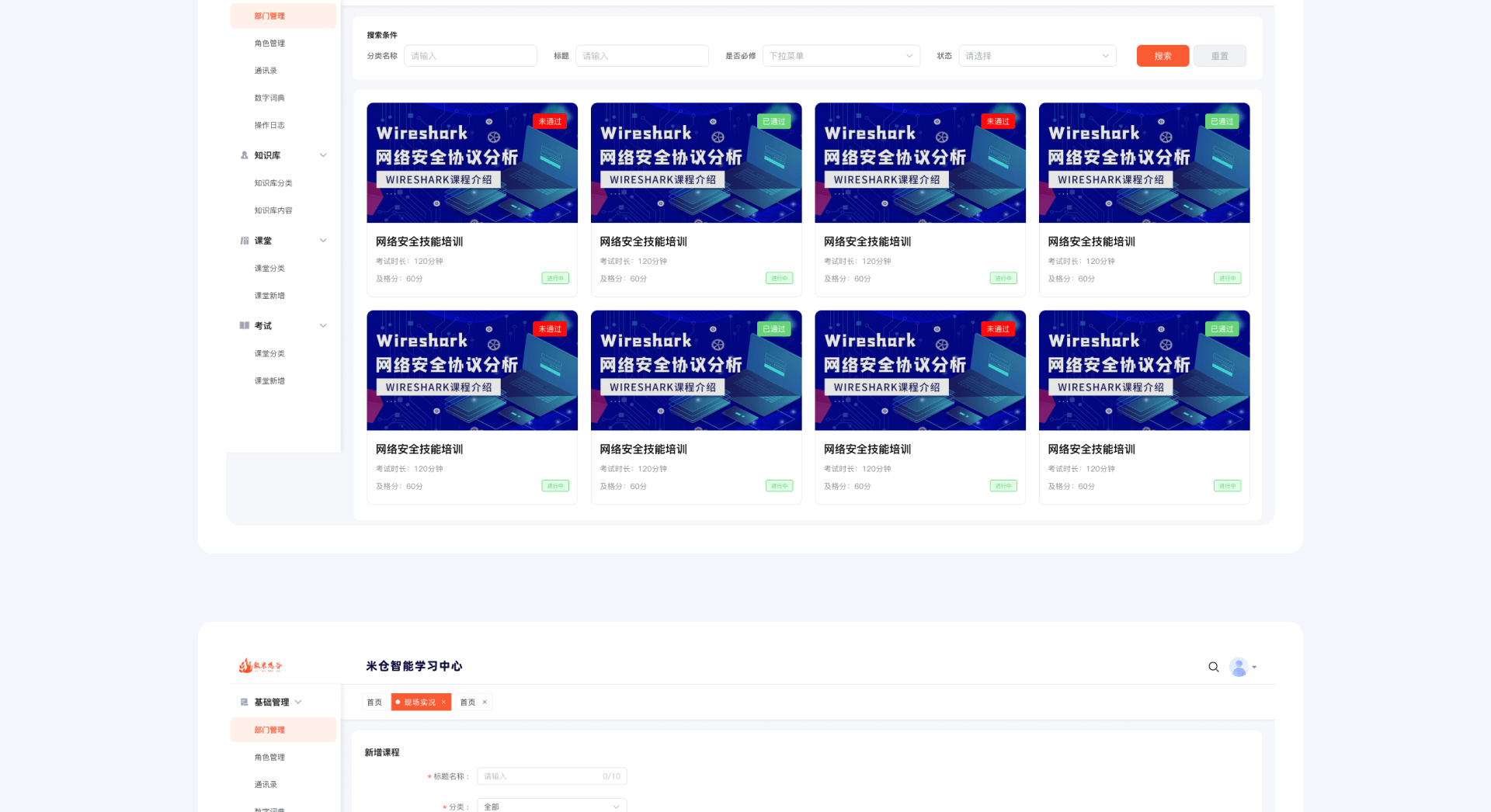
Task: Collapse the 考试 section chevron
Action: [323, 326]
